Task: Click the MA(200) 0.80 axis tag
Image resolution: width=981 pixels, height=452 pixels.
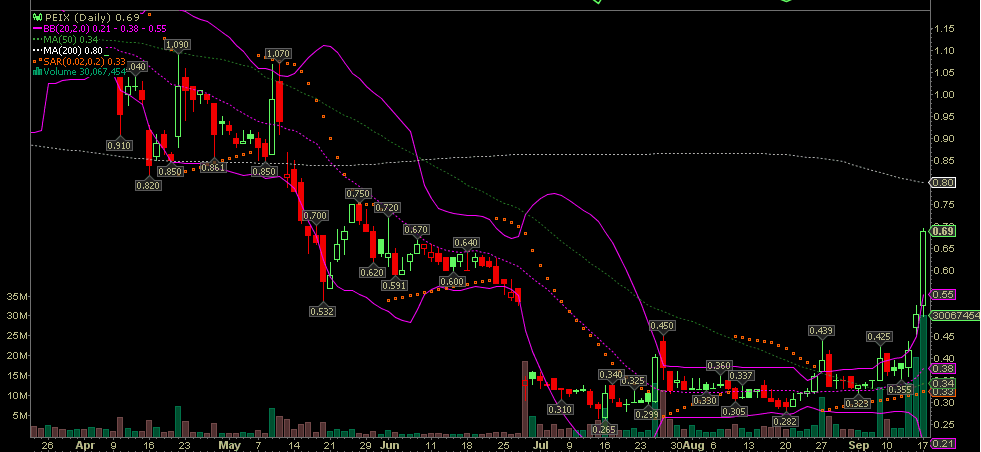Action: pos(942,183)
